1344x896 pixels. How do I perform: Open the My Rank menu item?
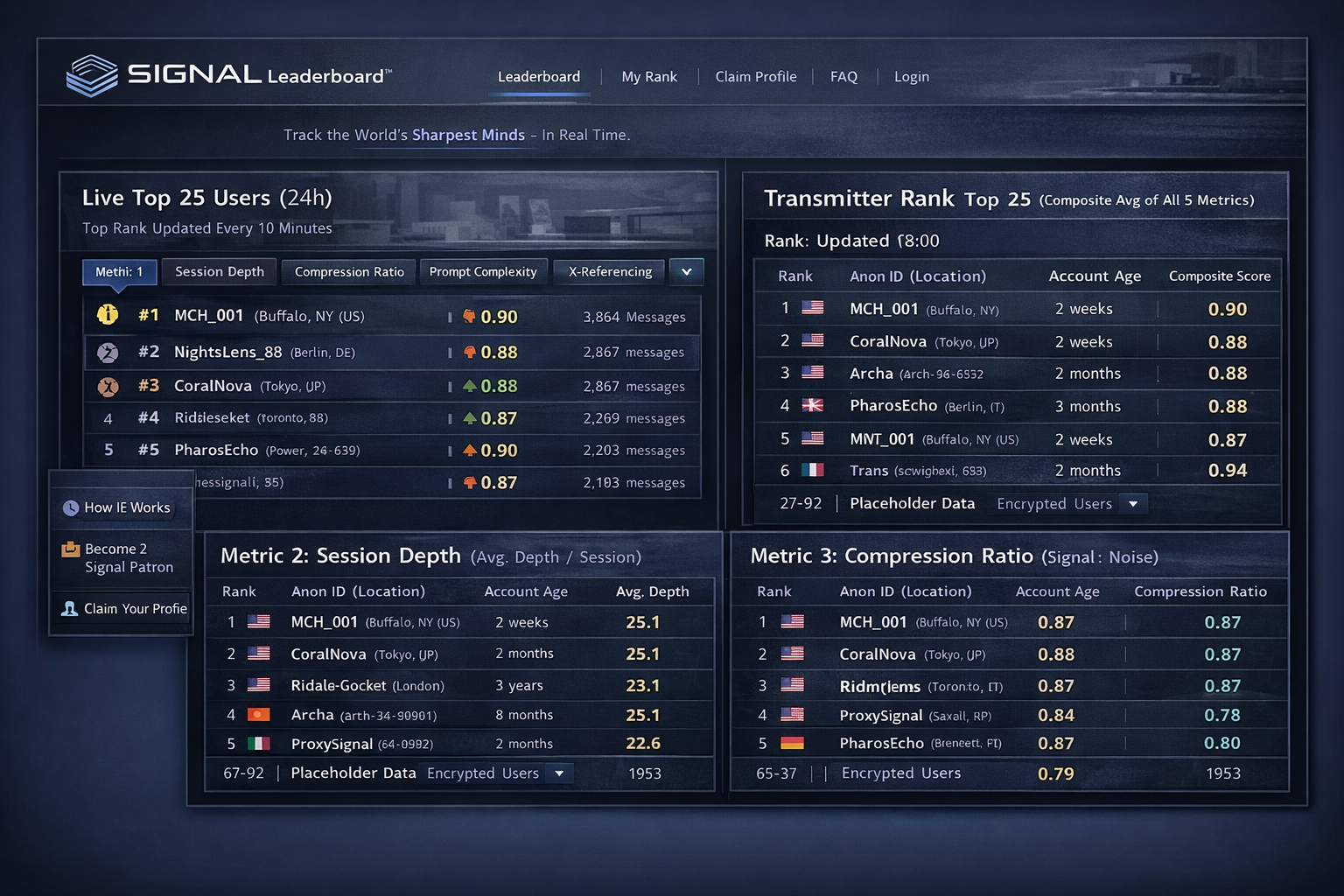(649, 77)
